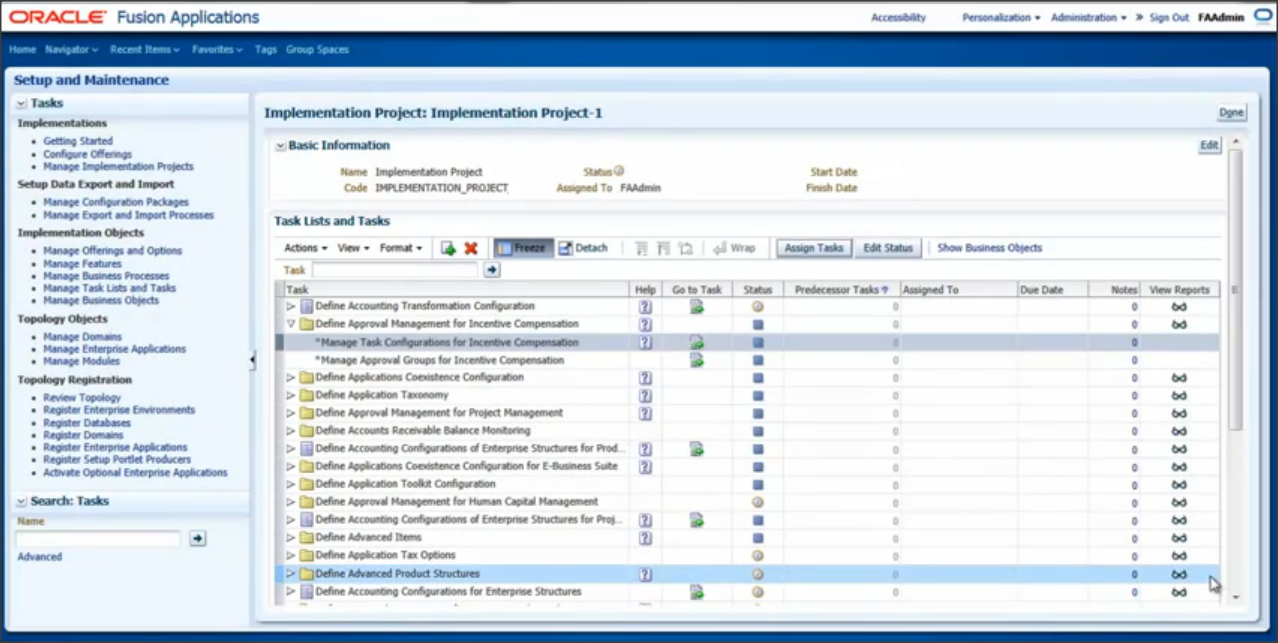Collapse the left sidebar with splitter arrow
Viewport: 1278px width, 643px height.
point(252,360)
